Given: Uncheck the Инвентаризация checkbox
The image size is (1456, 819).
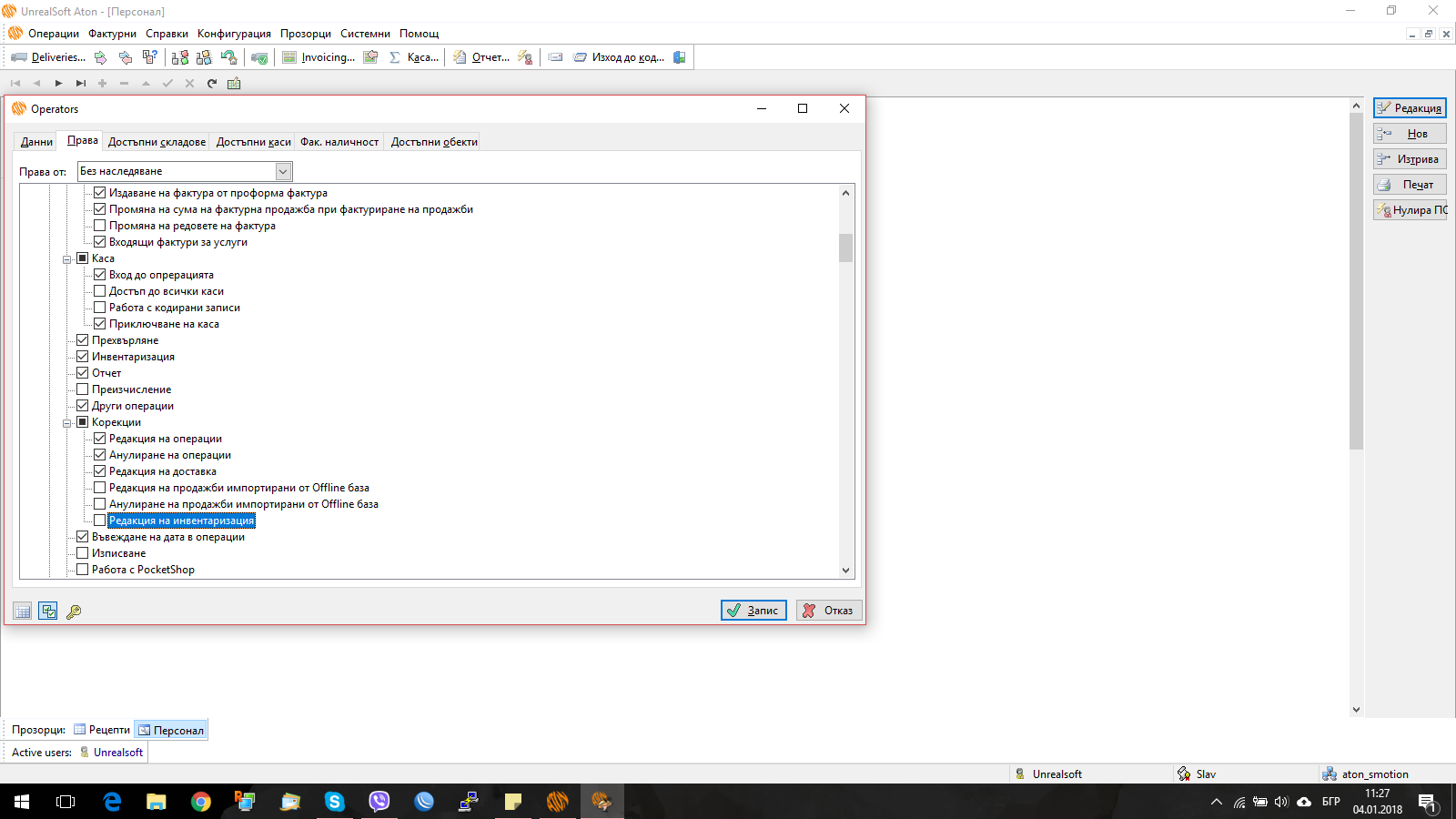Looking at the screenshot, I should coord(83,357).
